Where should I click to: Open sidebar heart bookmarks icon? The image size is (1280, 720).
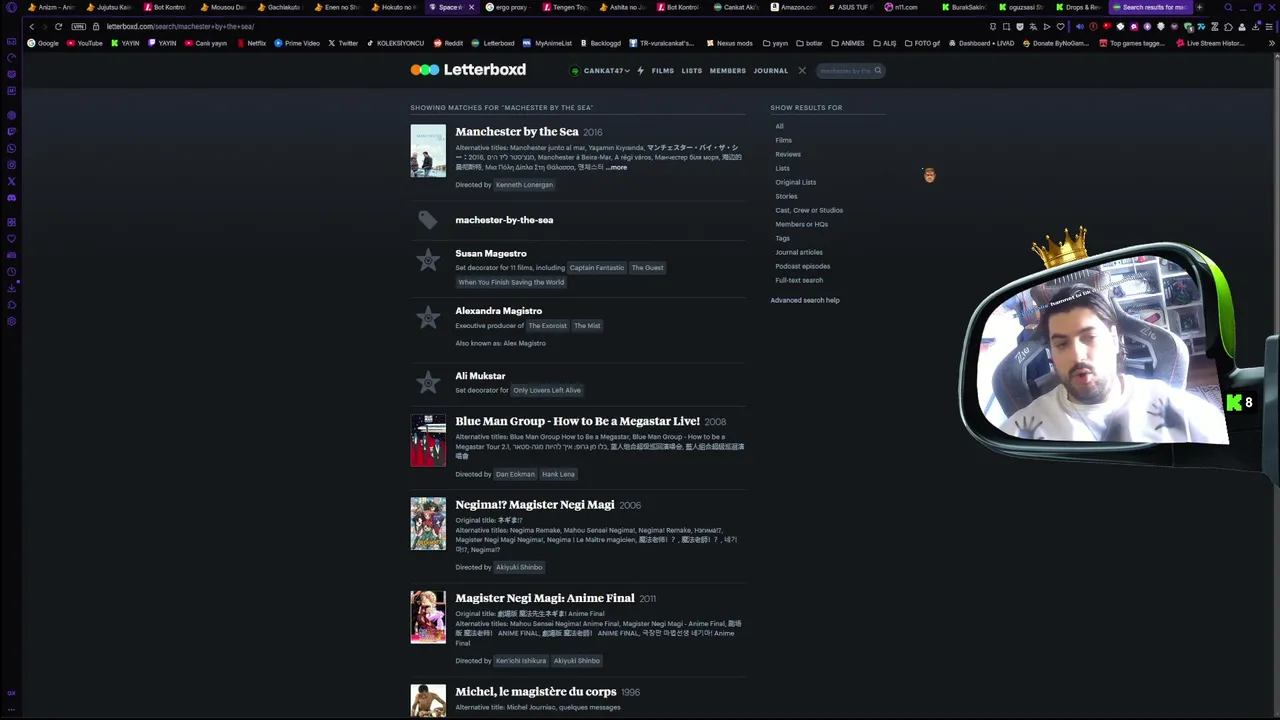(11, 238)
